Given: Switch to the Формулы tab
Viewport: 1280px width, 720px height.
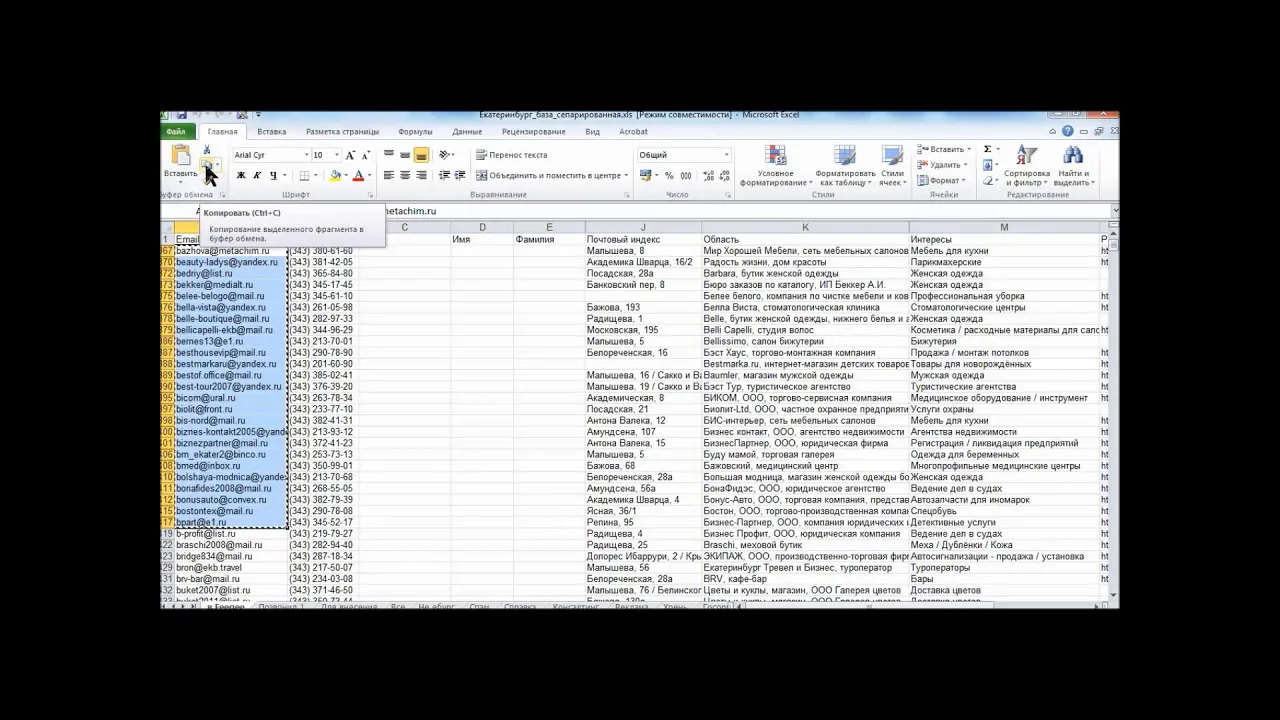Looking at the screenshot, I should pyautogui.click(x=415, y=131).
